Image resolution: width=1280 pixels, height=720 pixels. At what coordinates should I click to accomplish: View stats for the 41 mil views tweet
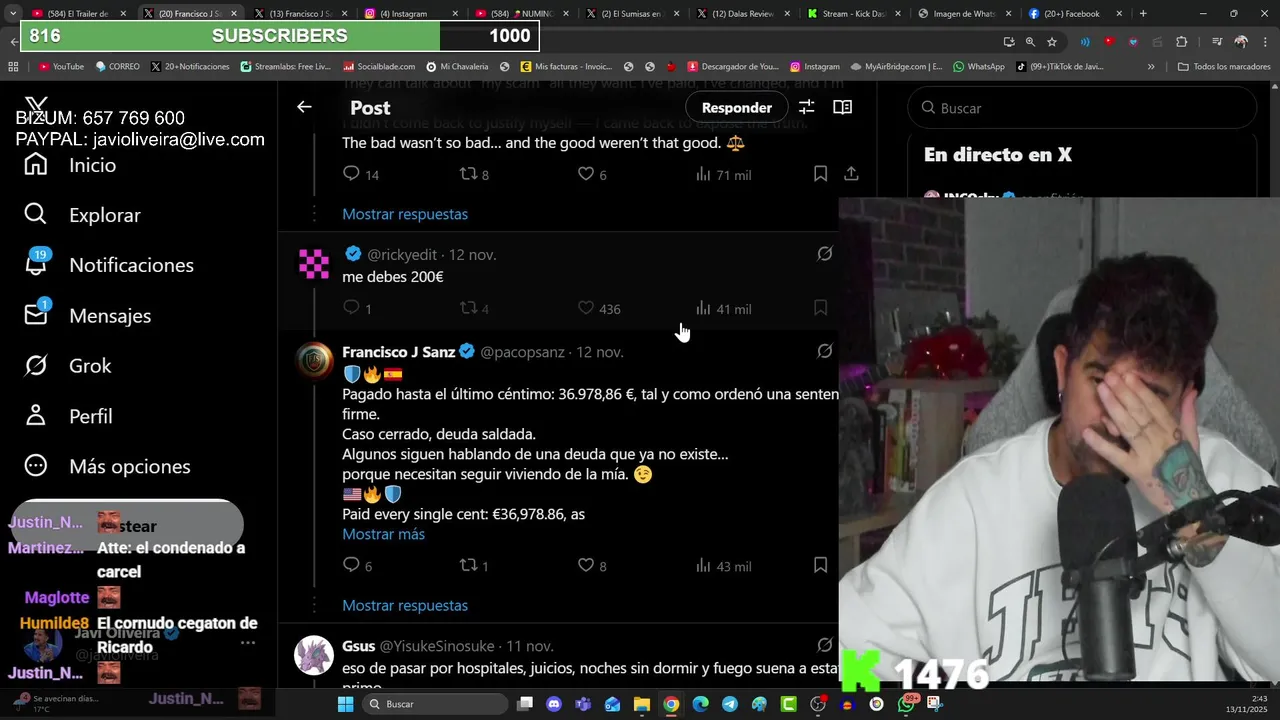723,308
